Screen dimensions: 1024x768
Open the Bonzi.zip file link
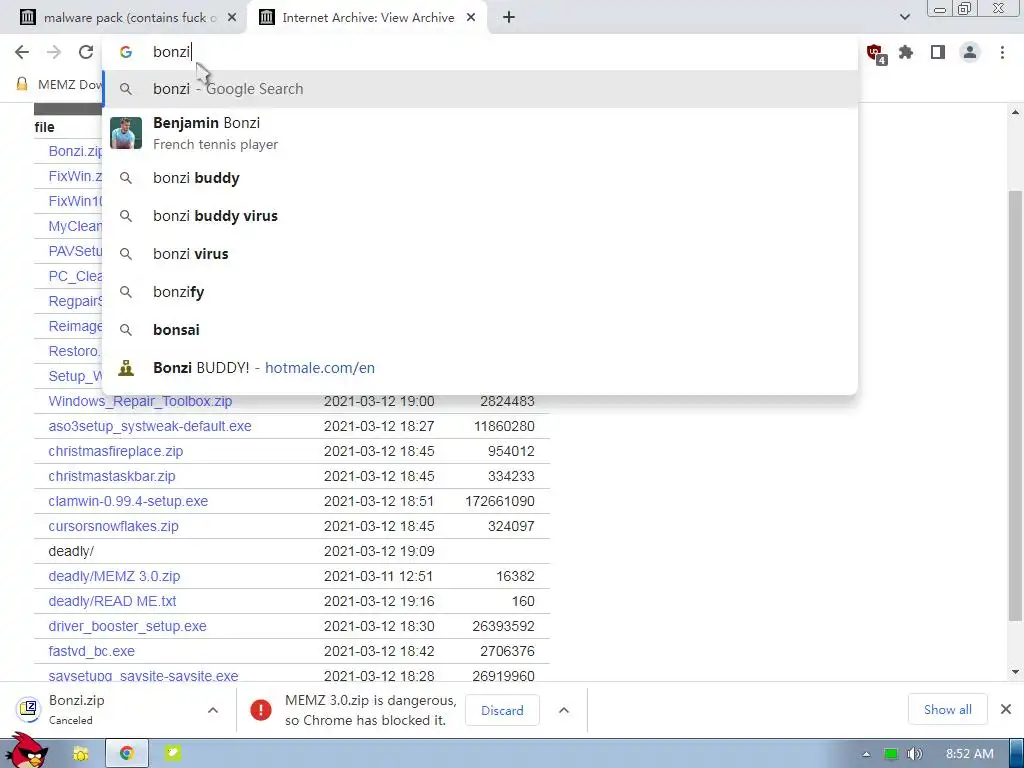[x=75, y=152]
